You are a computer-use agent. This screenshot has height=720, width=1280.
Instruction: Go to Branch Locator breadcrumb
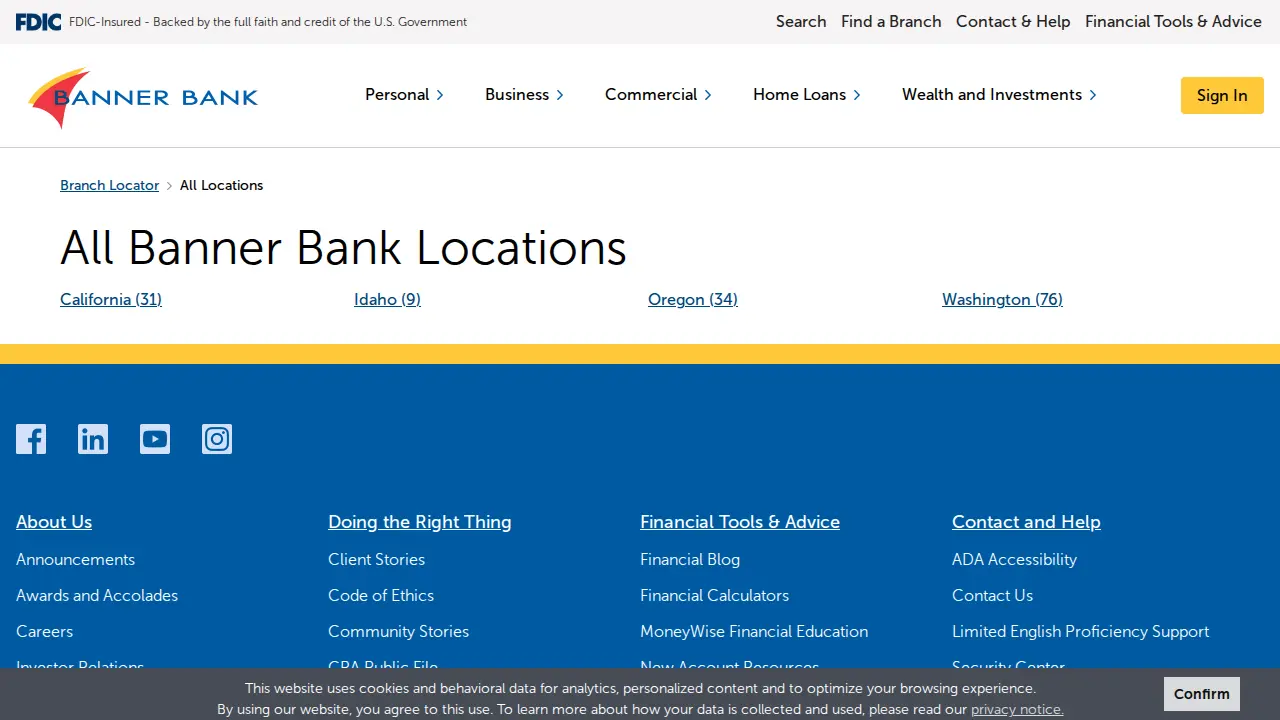[x=109, y=186]
